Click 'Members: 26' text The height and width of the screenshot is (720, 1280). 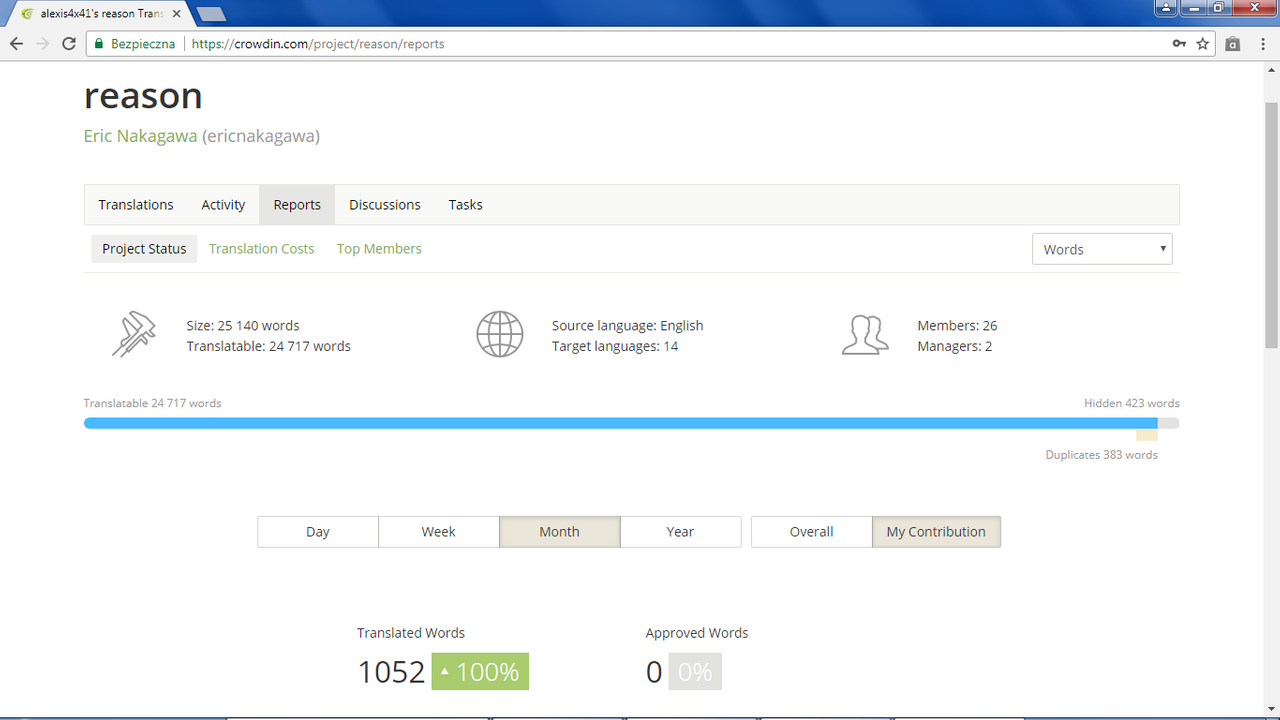pos(957,326)
